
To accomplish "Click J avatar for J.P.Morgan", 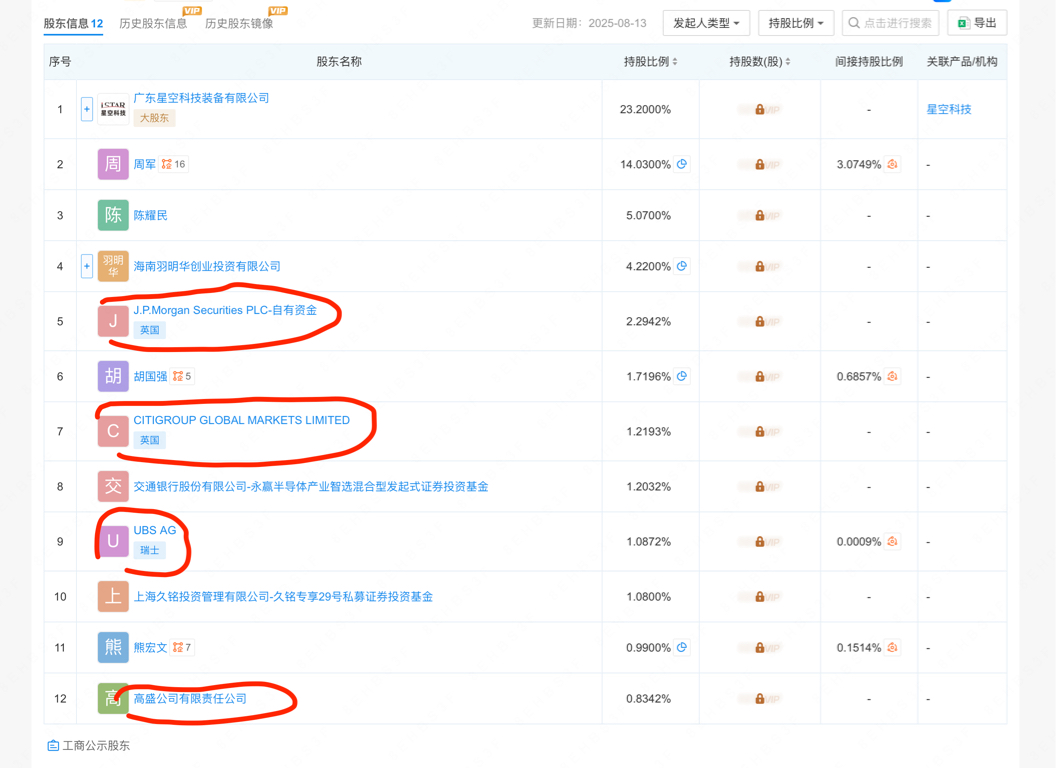I will pyautogui.click(x=113, y=321).
